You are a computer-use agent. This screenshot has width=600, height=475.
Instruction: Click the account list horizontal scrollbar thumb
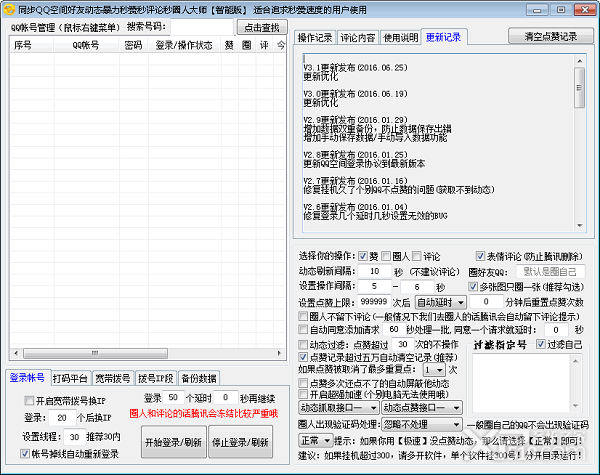[x=95, y=353]
